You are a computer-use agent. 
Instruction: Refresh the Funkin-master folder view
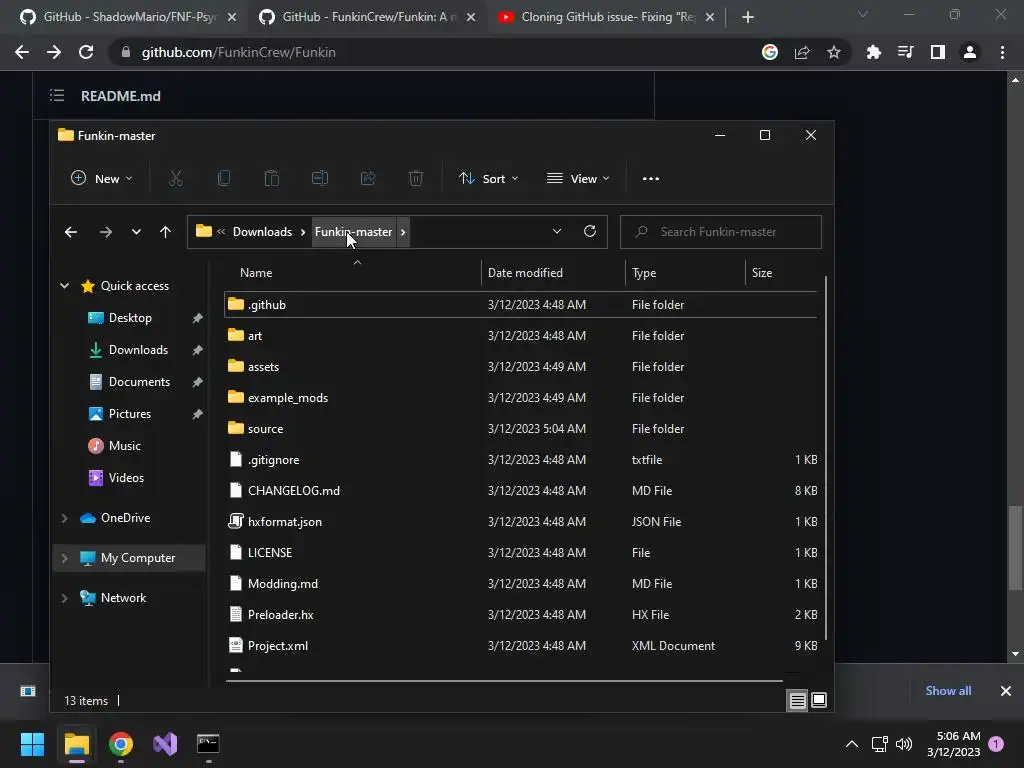point(590,231)
